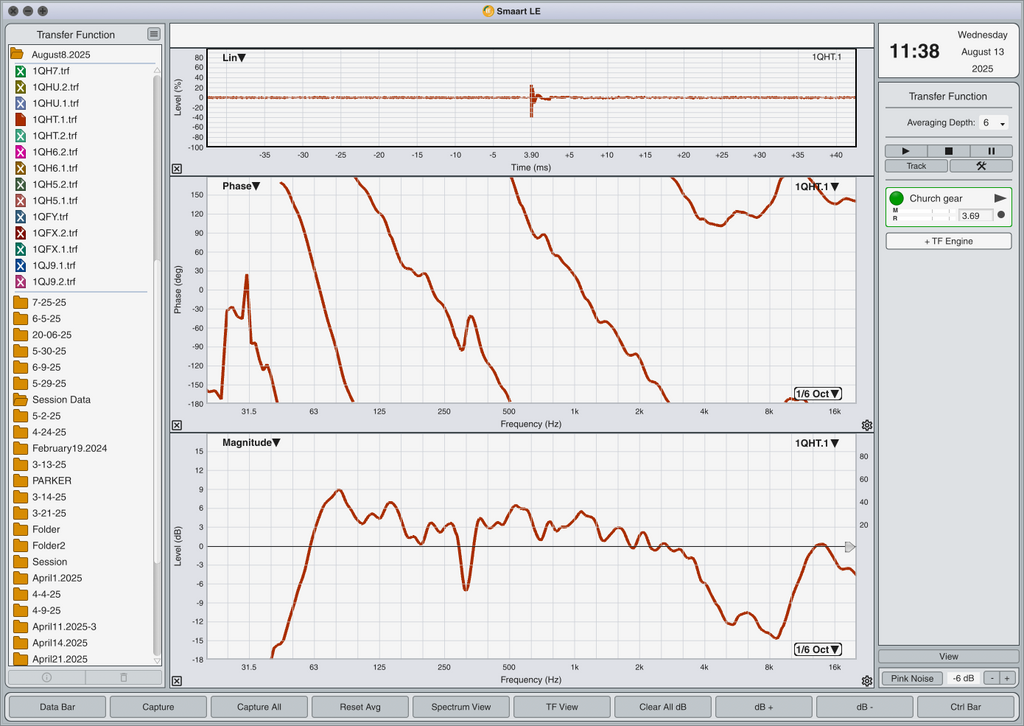Turn on Pink Noise generator

tap(910, 679)
